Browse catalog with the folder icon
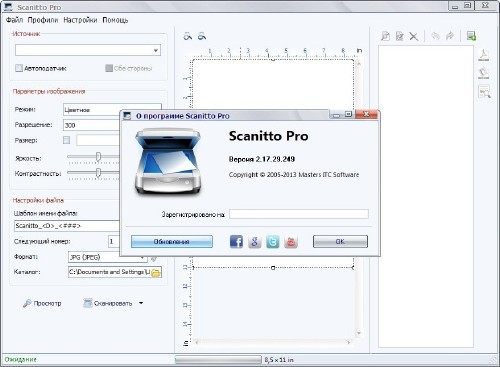 point(156,272)
